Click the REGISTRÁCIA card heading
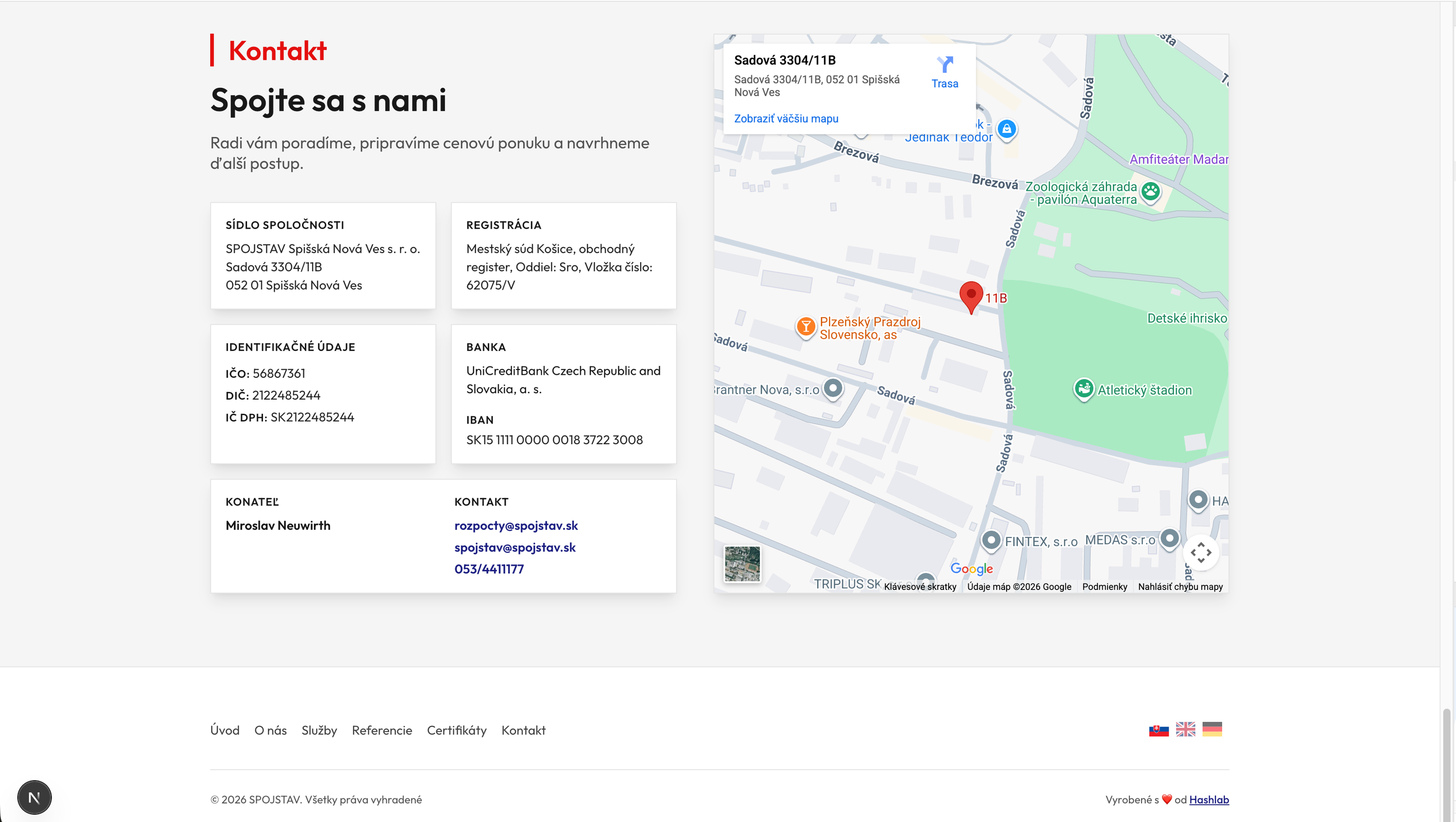The image size is (1456, 822). click(x=504, y=225)
